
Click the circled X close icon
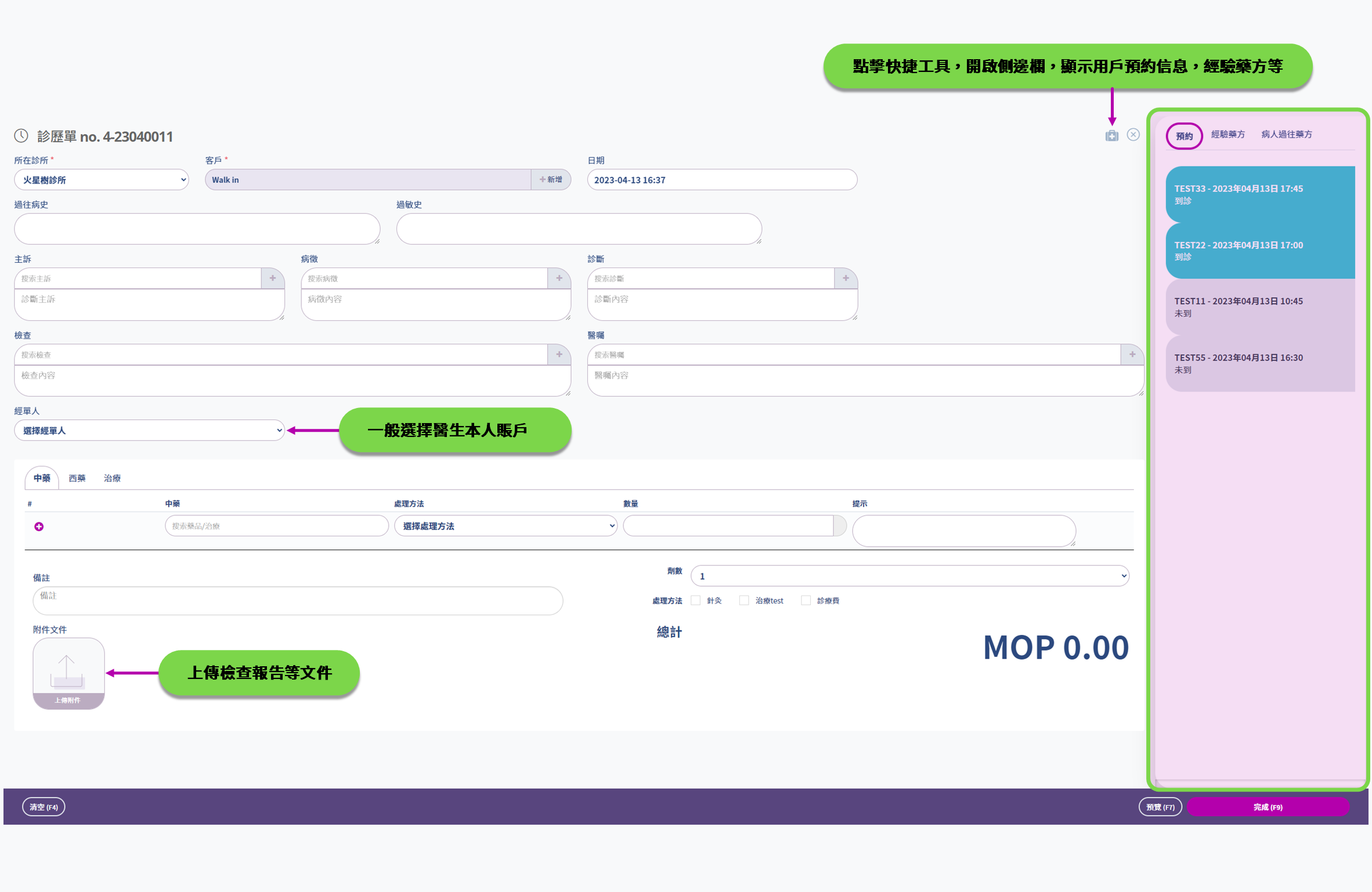coord(1133,135)
